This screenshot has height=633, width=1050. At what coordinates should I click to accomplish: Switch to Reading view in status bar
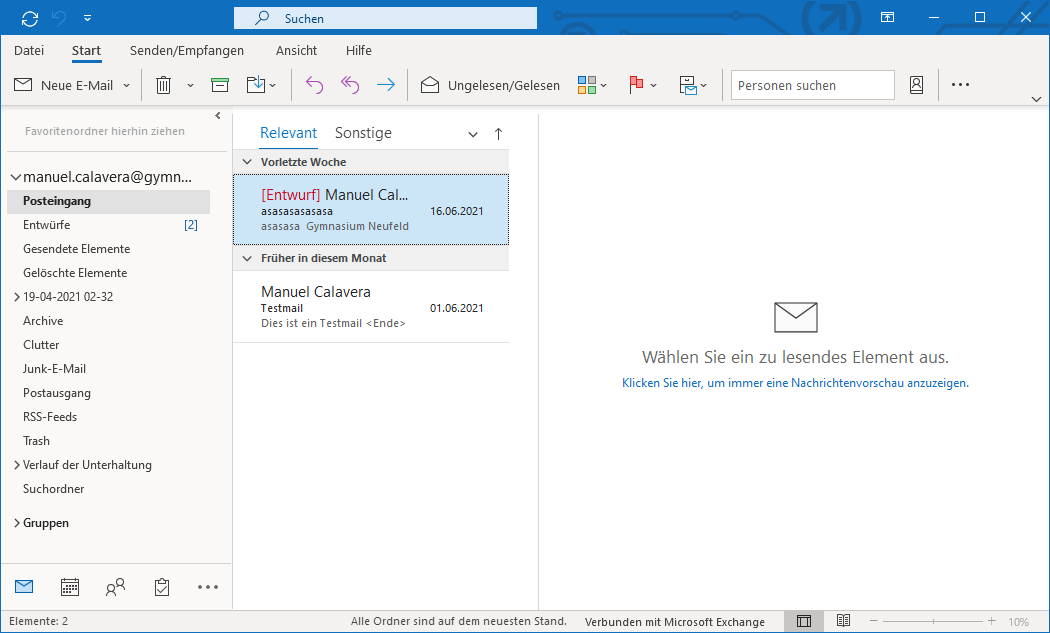point(843,621)
